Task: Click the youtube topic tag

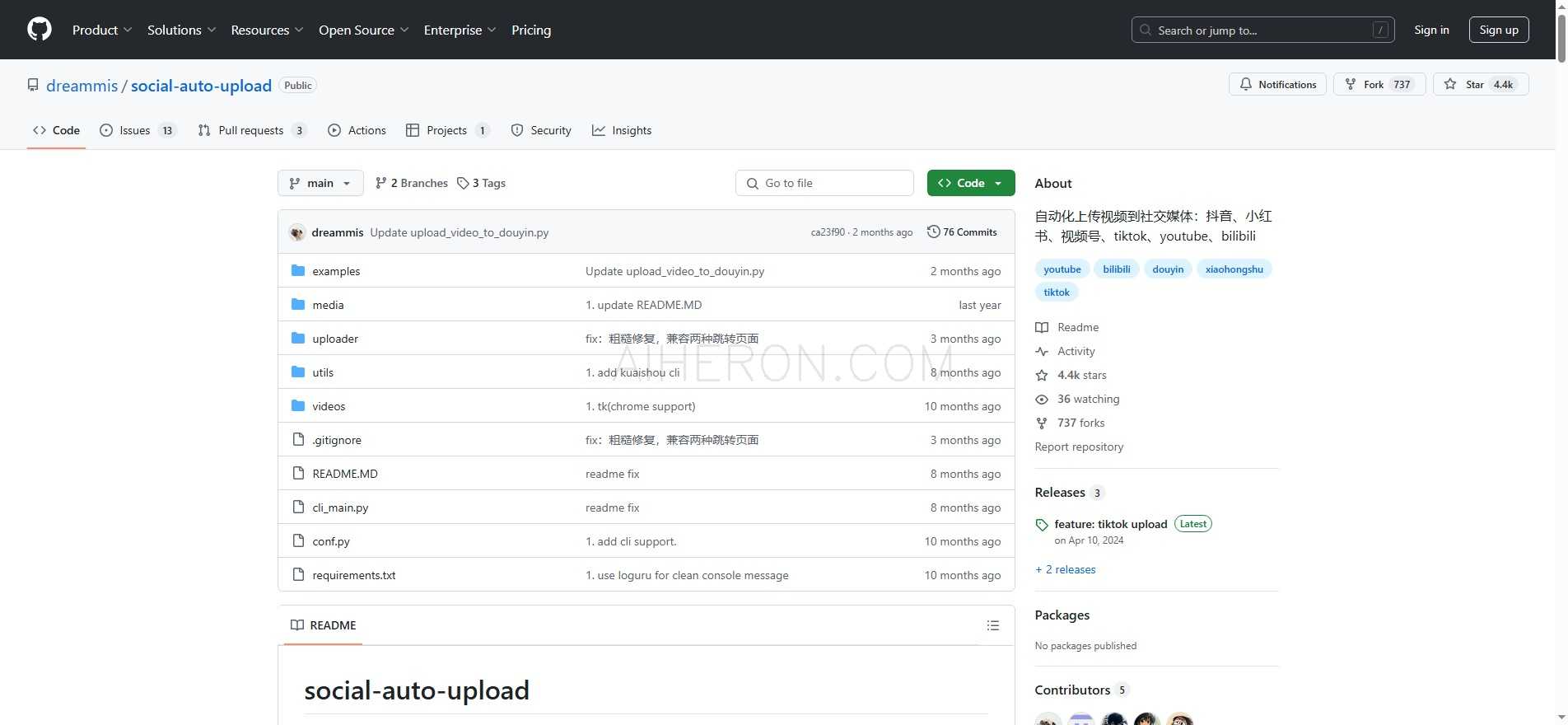Action: pyautogui.click(x=1062, y=269)
